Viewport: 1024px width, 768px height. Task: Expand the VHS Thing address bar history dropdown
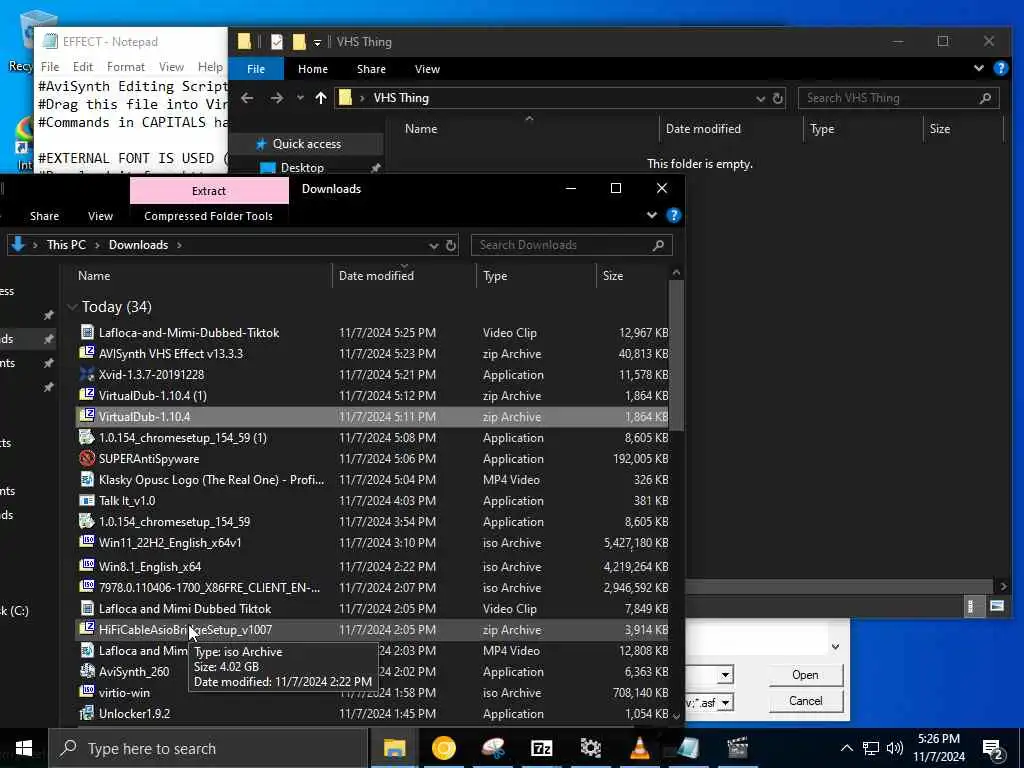click(760, 99)
